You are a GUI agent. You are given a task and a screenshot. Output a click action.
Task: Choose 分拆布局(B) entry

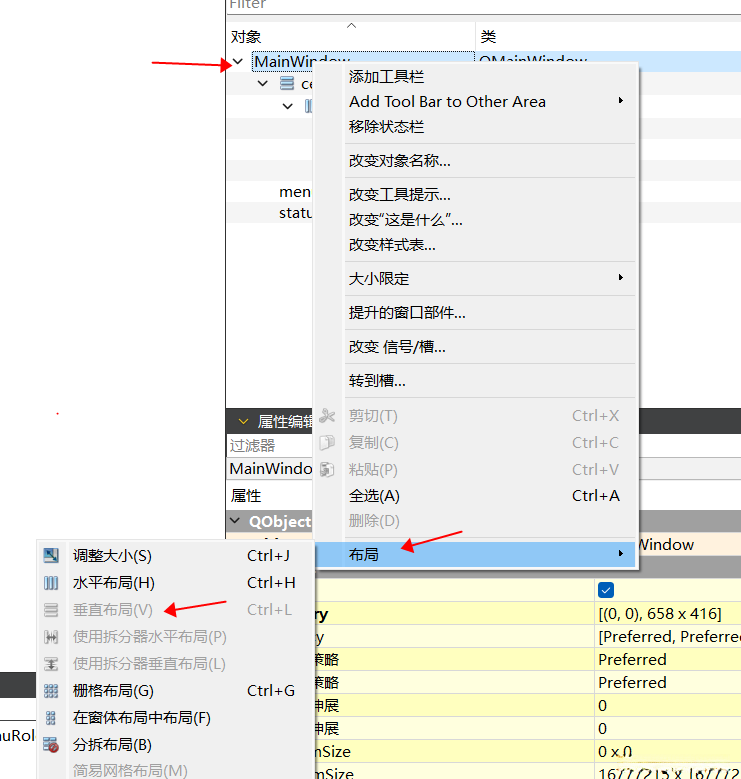tap(112, 745)
